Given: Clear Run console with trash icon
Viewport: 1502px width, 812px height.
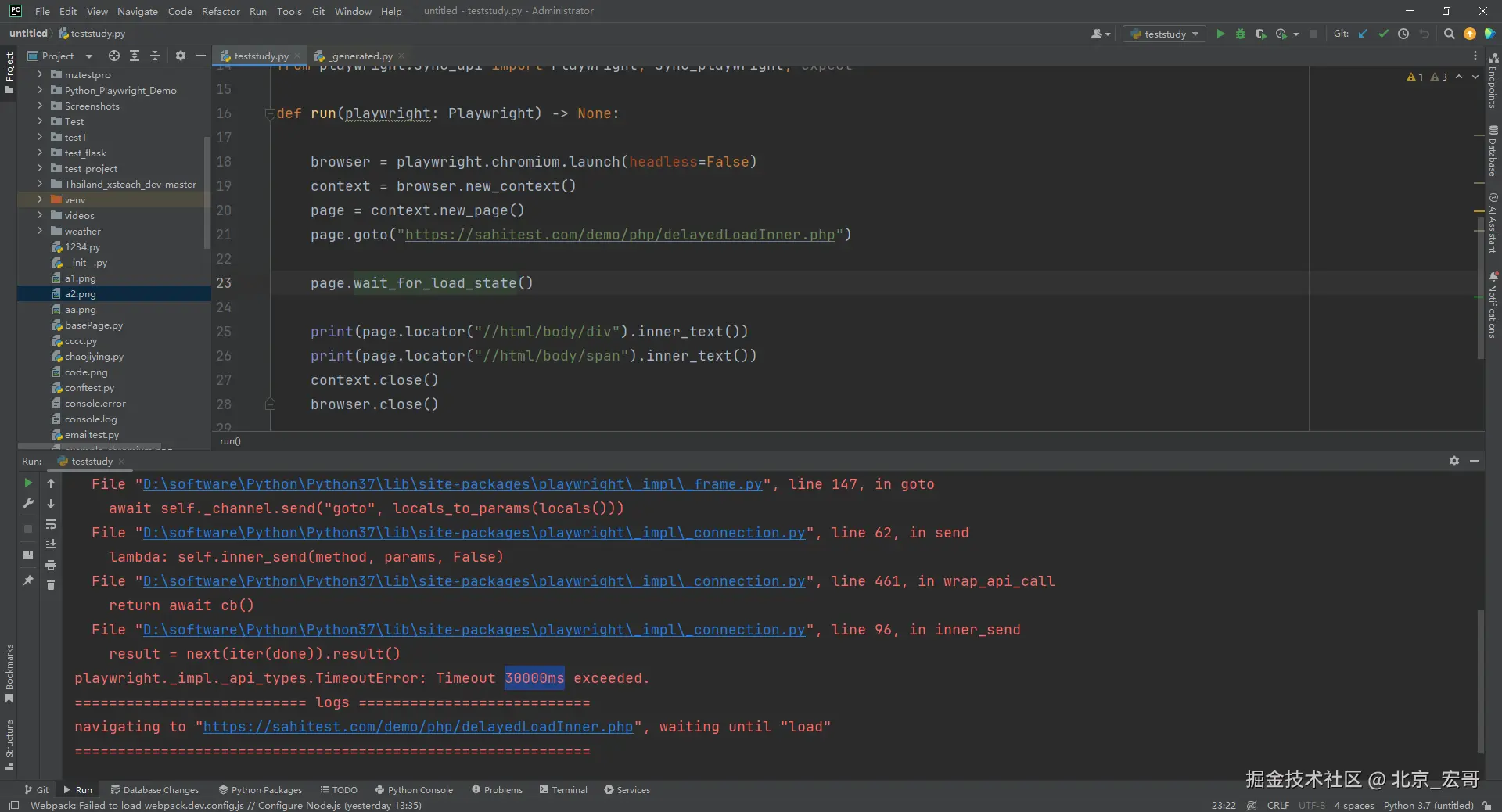Looking at the screenshot, I should click(51, 585).
